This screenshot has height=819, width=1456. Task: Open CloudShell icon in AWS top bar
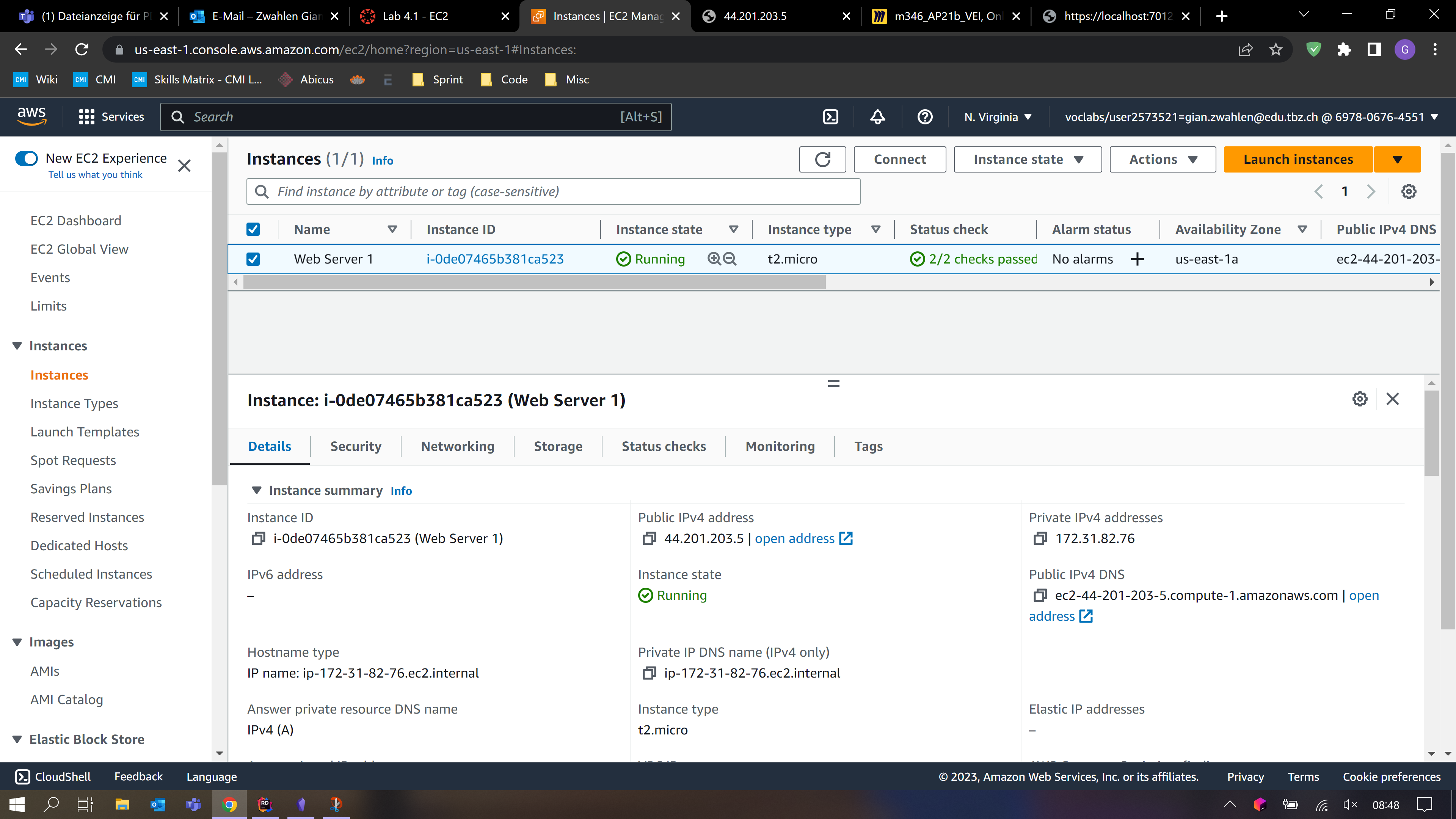(x=830, y=117)
